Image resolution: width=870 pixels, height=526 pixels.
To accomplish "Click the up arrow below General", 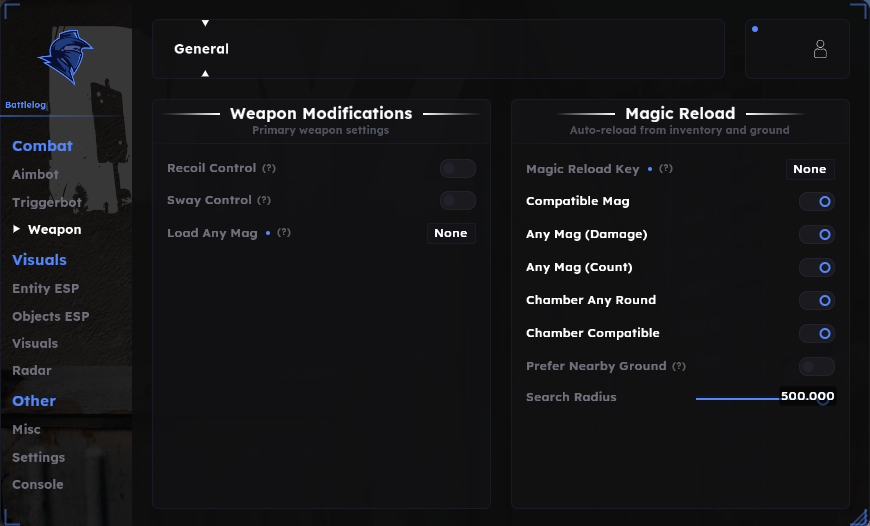I will (205, 73).
